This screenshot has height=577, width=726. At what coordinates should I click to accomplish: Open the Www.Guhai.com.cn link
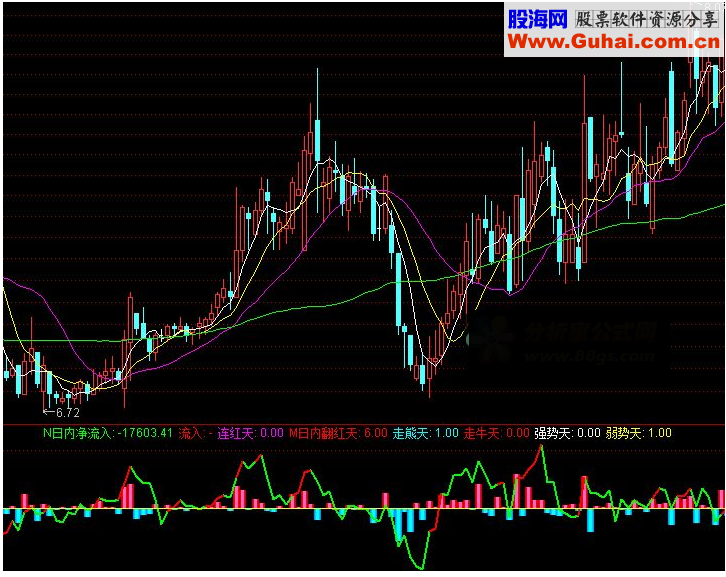pyautogui.click(x=614, y=42)
